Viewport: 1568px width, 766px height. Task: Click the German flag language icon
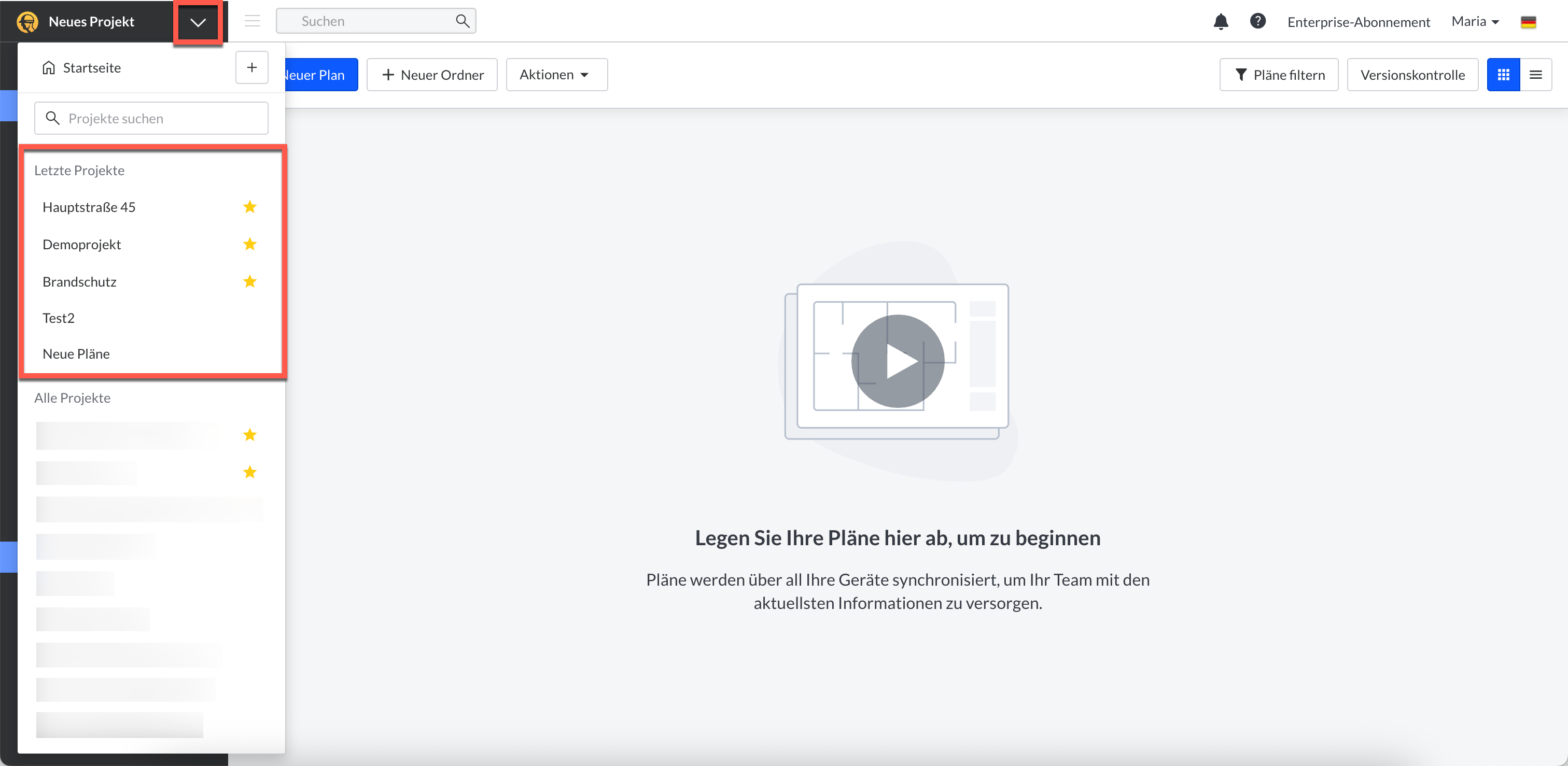[x=1528, y=22]
